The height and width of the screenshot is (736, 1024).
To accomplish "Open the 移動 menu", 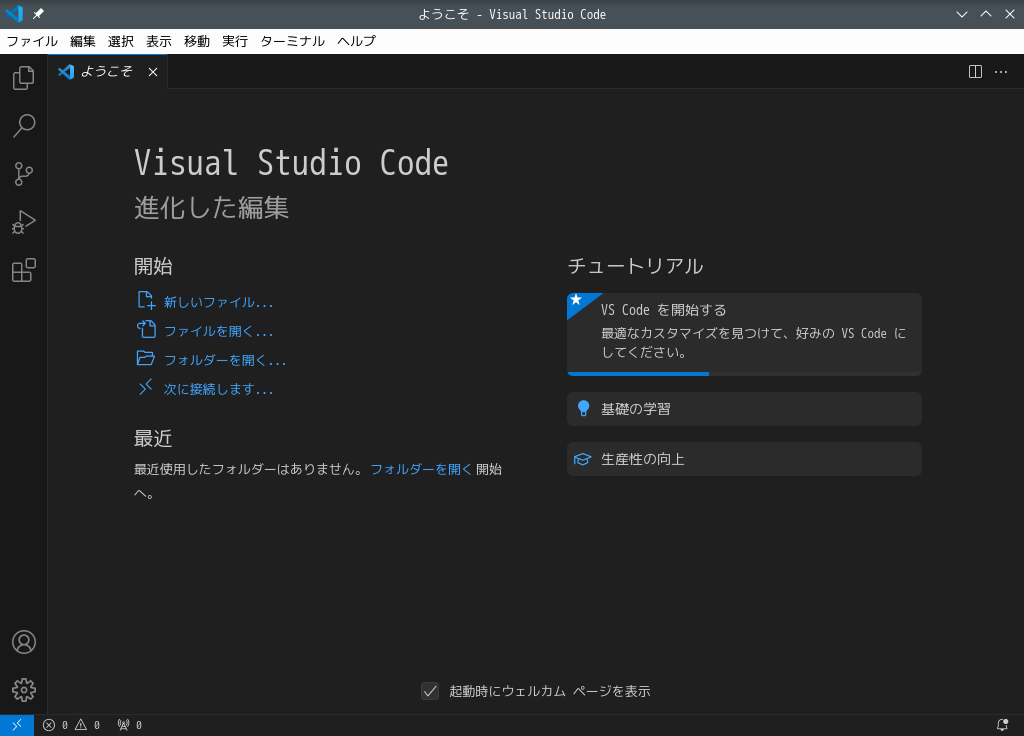I will [x=197, y=41].
